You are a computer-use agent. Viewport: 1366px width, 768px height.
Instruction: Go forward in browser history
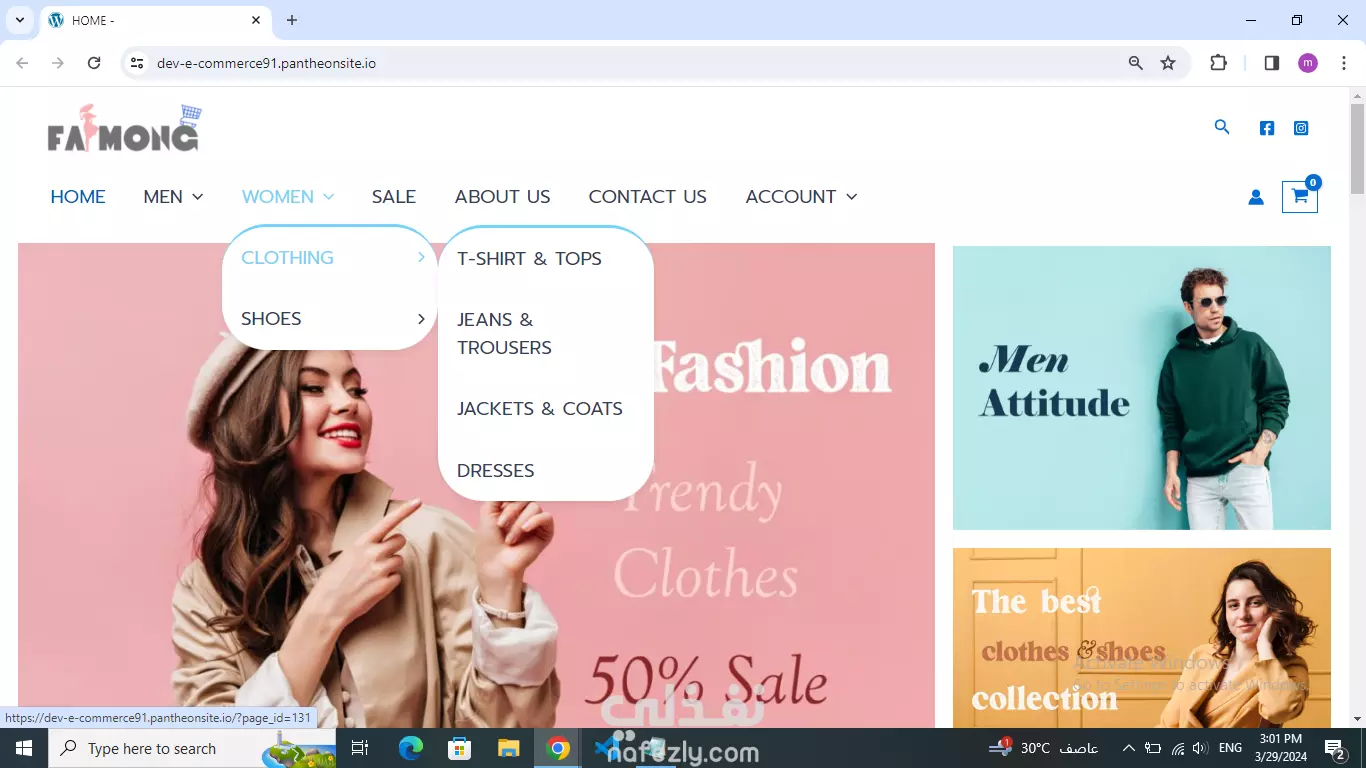click(x=58, y=63)
